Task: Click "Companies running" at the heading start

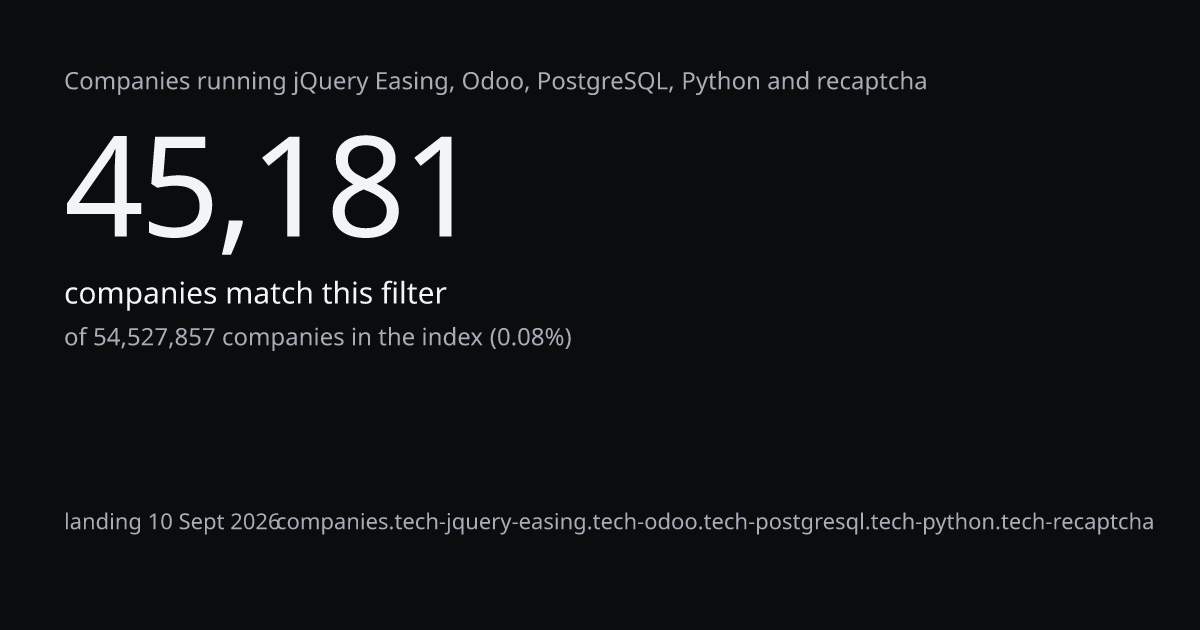Action: [x=176, y=82]
